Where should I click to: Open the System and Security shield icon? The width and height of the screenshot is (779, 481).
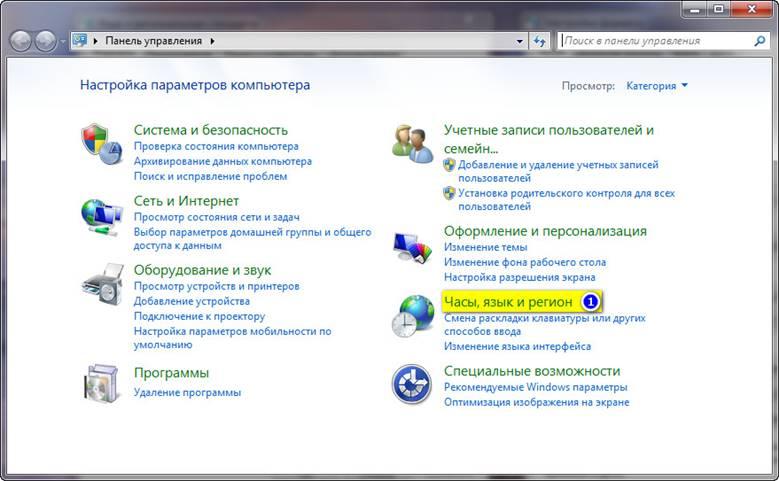(x=102, y=144)
